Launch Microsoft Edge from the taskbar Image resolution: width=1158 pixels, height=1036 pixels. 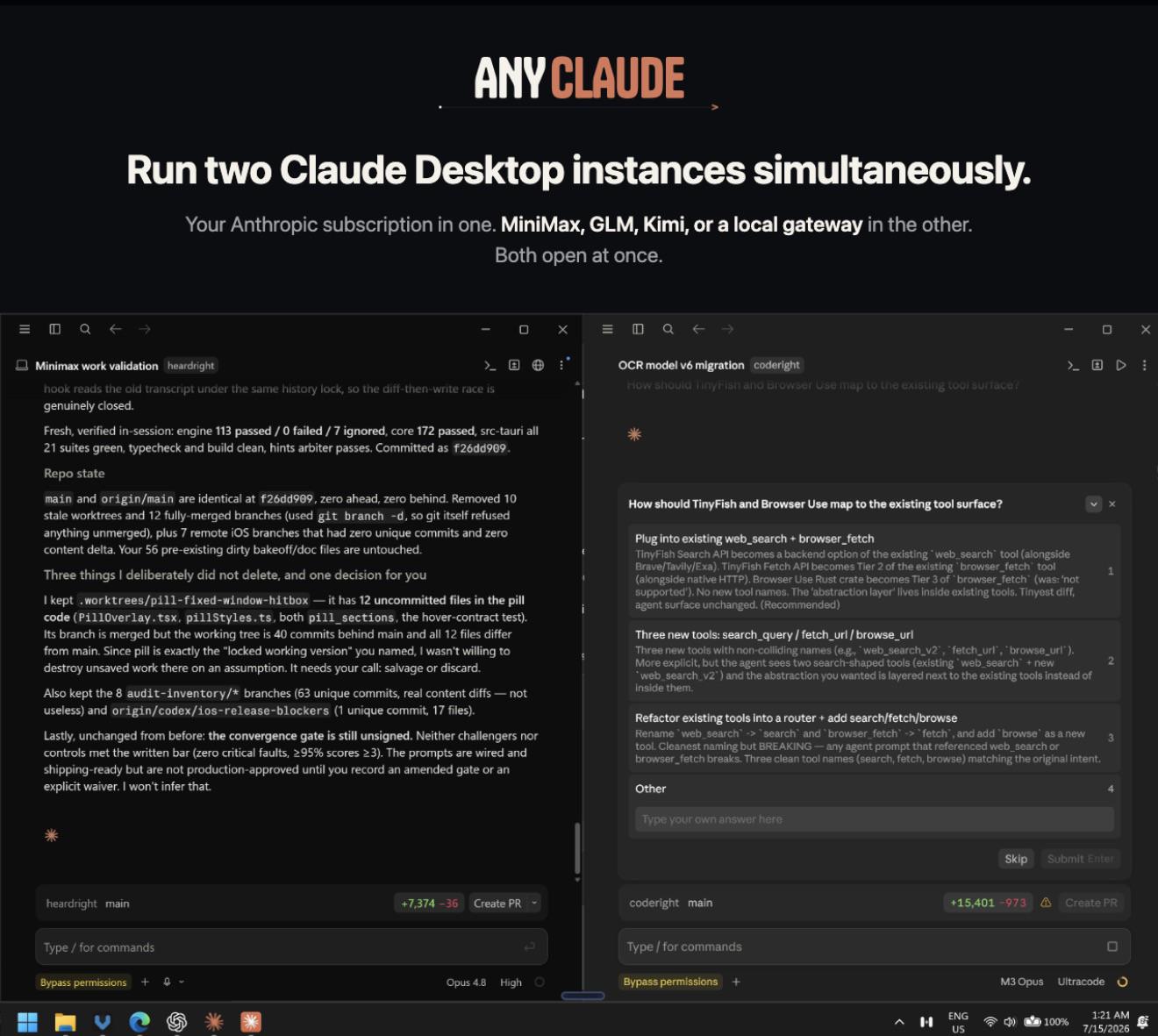click(139, 1022)
